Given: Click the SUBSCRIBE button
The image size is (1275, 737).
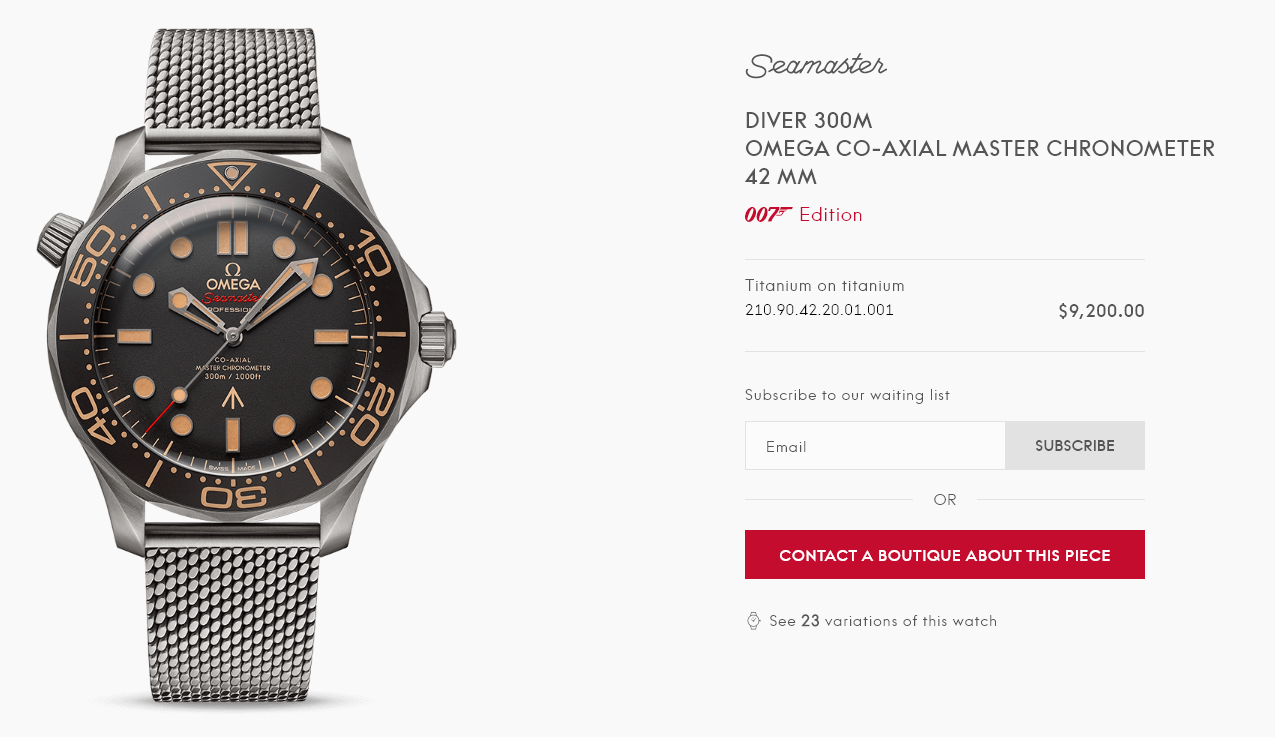Looking at the screenshot, I should [x=1075, y=446].
